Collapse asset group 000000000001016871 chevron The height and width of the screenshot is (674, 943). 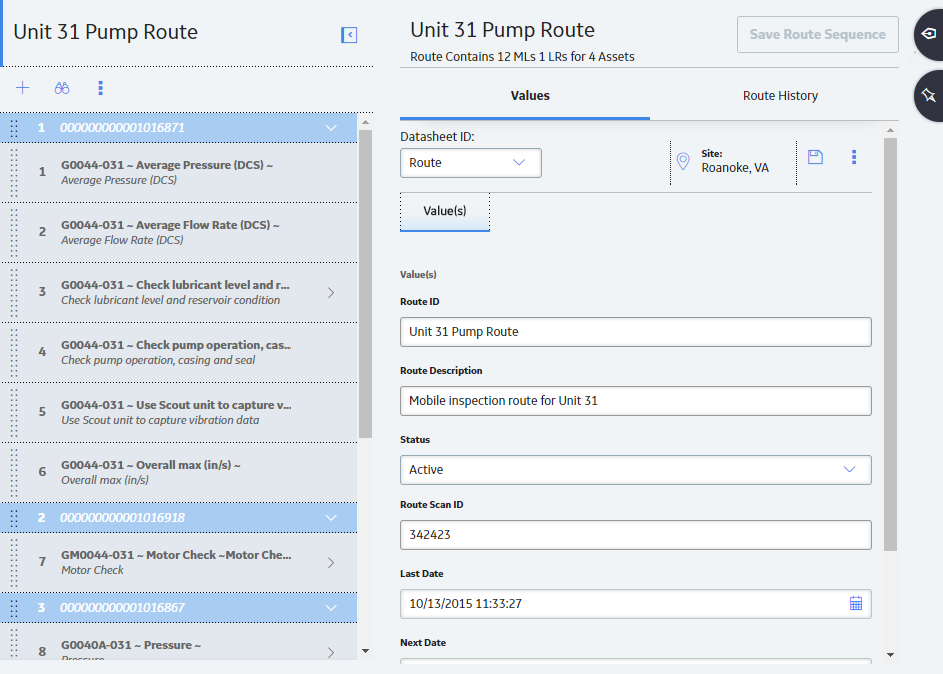click(331, 127)
